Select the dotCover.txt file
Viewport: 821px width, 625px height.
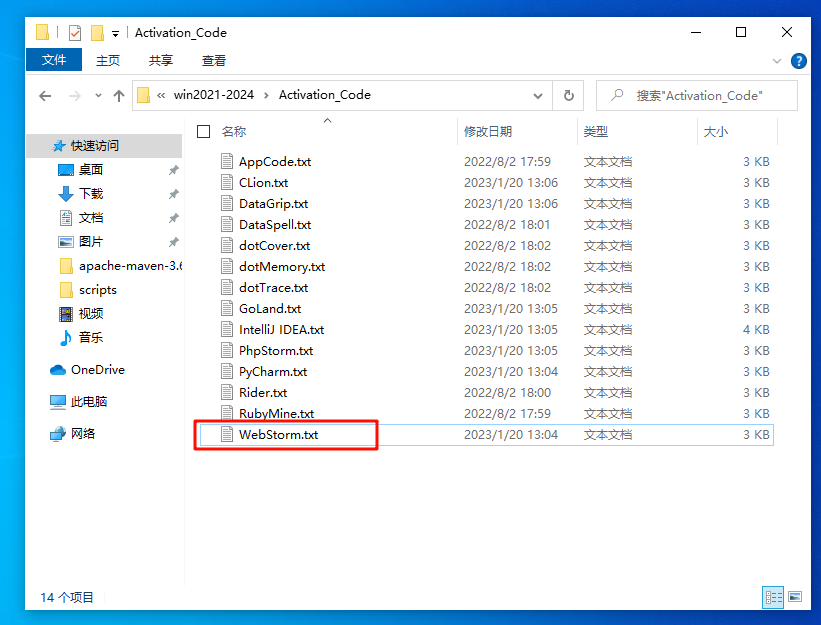point(274,245)
